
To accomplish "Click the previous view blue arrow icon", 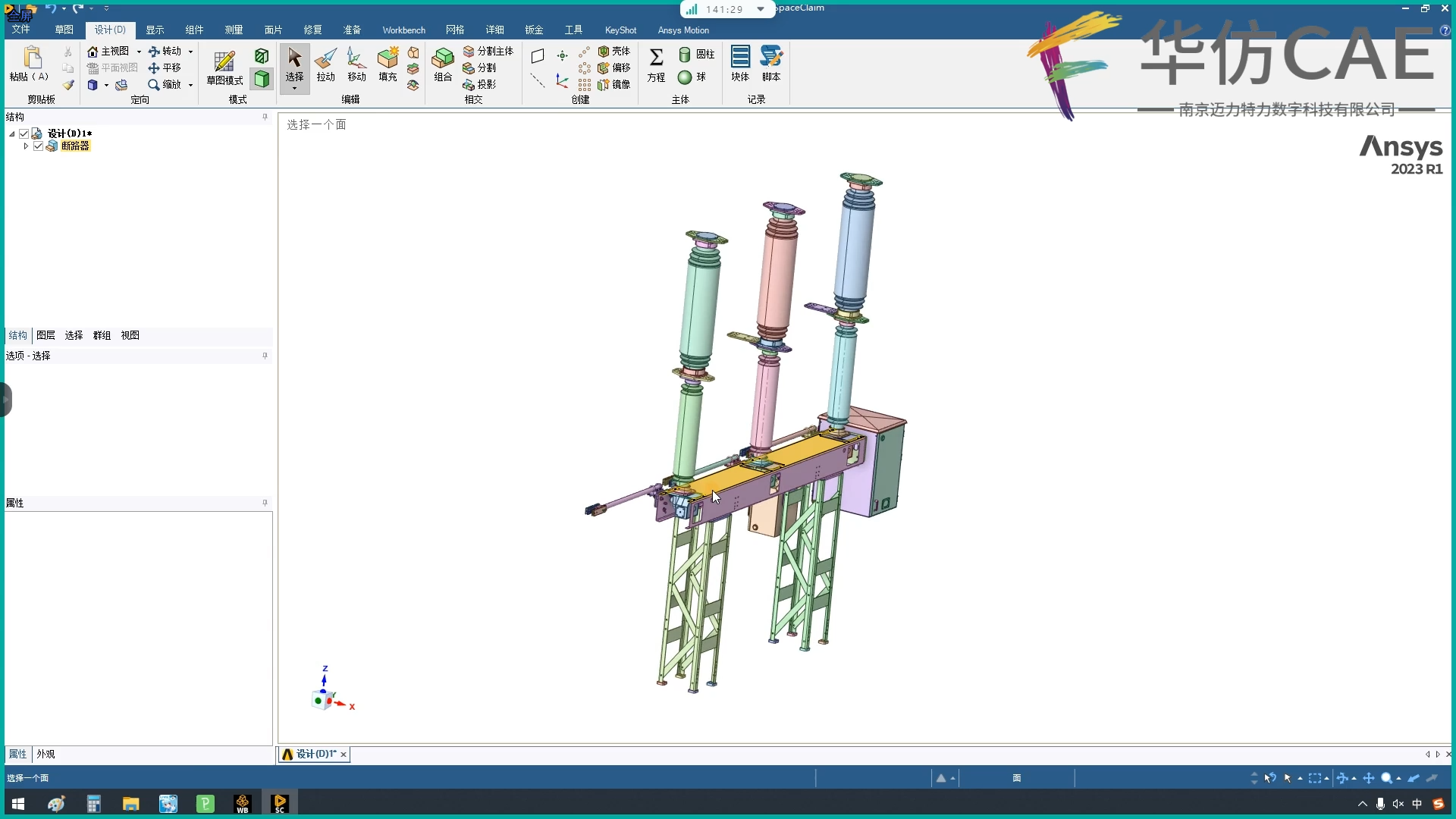I will click(x=1414, y=778).
